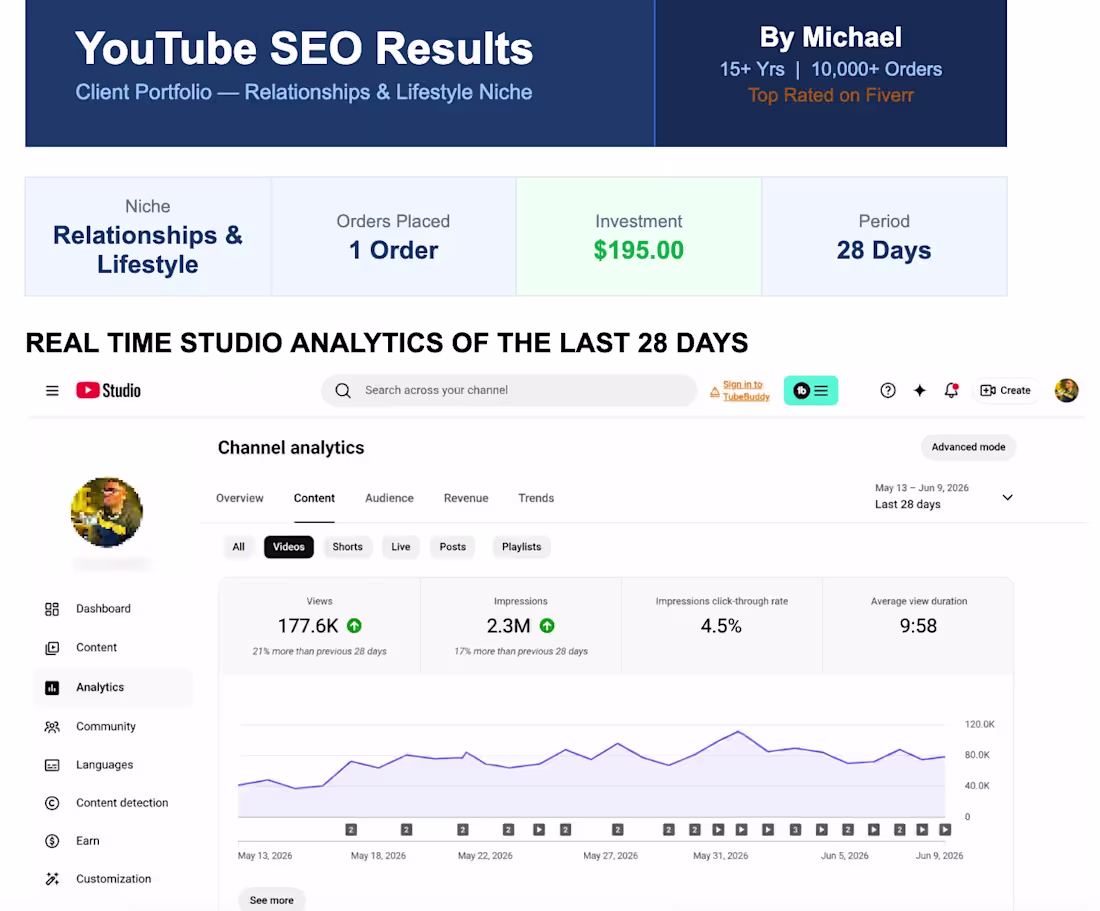Open the Views metric card
Viewport: 1100px width, 911px height.
click(x=319, y=626)
